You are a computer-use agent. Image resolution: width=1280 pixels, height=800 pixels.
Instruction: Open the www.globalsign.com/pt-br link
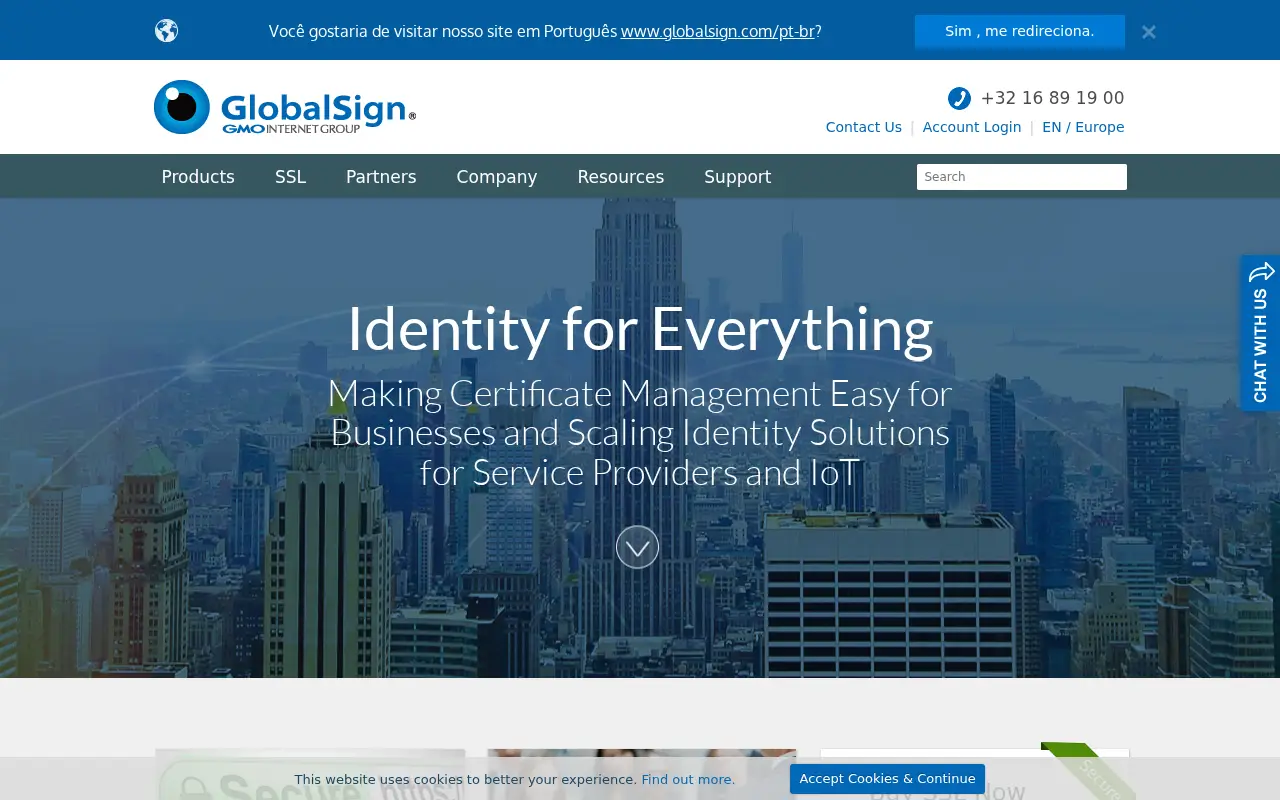718,31
